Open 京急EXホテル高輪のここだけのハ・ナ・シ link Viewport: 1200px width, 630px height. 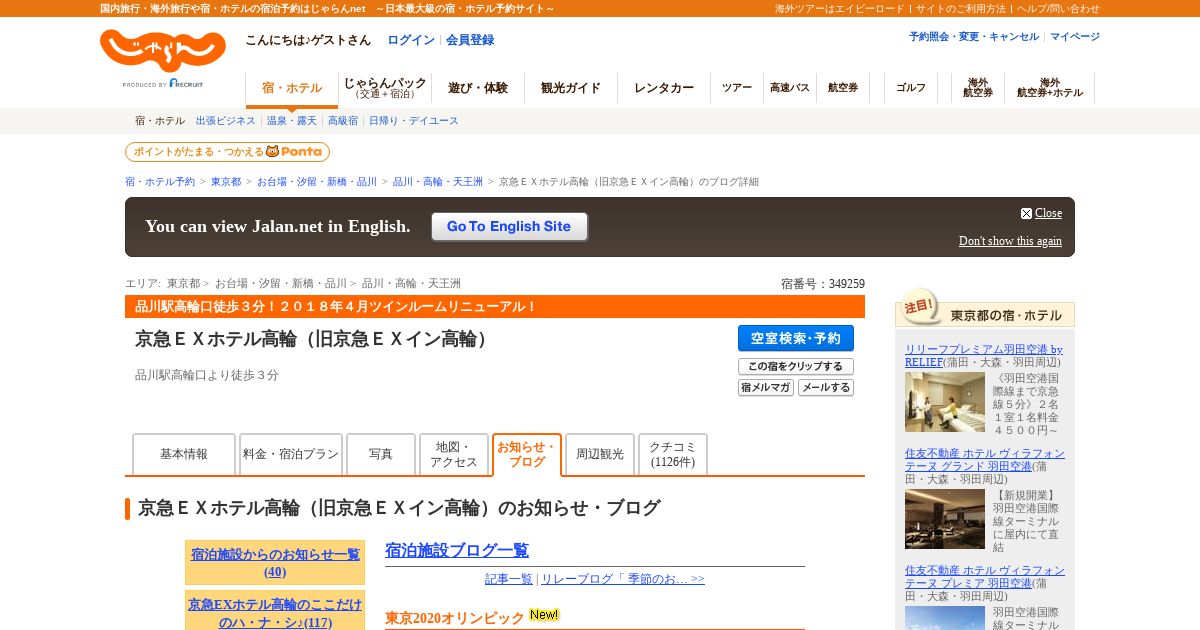point(275,613)
